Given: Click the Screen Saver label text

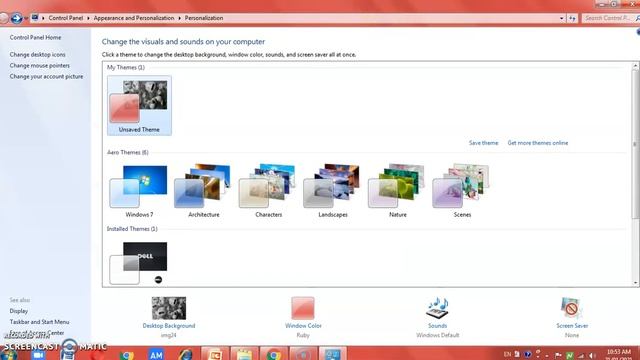Looking at the screenshot, I should point(572,326).
